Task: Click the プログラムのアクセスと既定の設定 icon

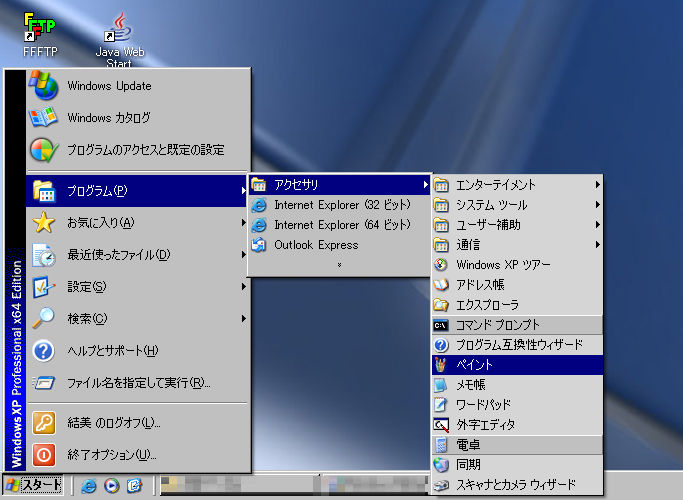Action: point(44,150)
